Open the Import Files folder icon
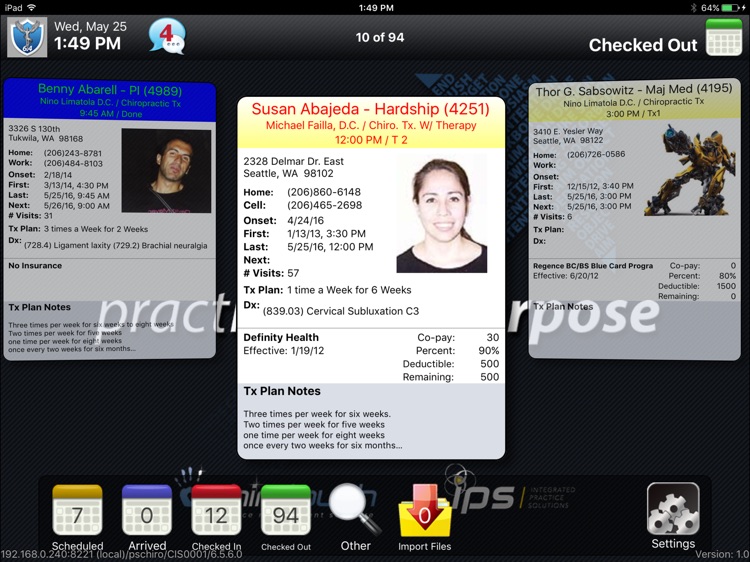750x562 pixels. (x=424, y=510)
